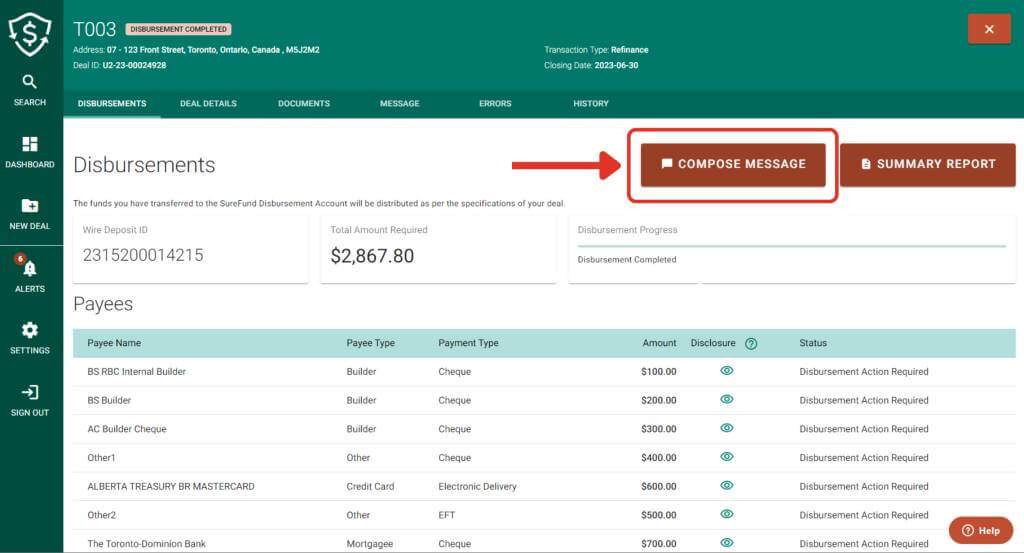Screen dimensions: 1024x553
Task: Click the Payment Type column header
Action: pyautogui.click(x=468, y=343)
